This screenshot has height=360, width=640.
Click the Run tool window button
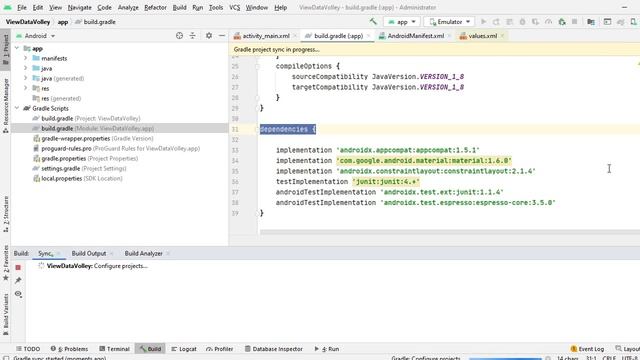(x=327, y=349)
